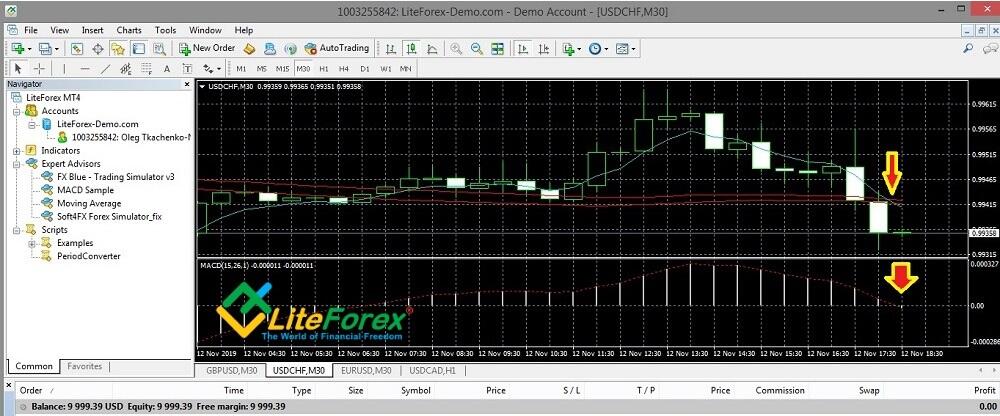1000x416 pixels.
Task: Toggle the Navigator panel toolbar button
Action: pos(118,48)
